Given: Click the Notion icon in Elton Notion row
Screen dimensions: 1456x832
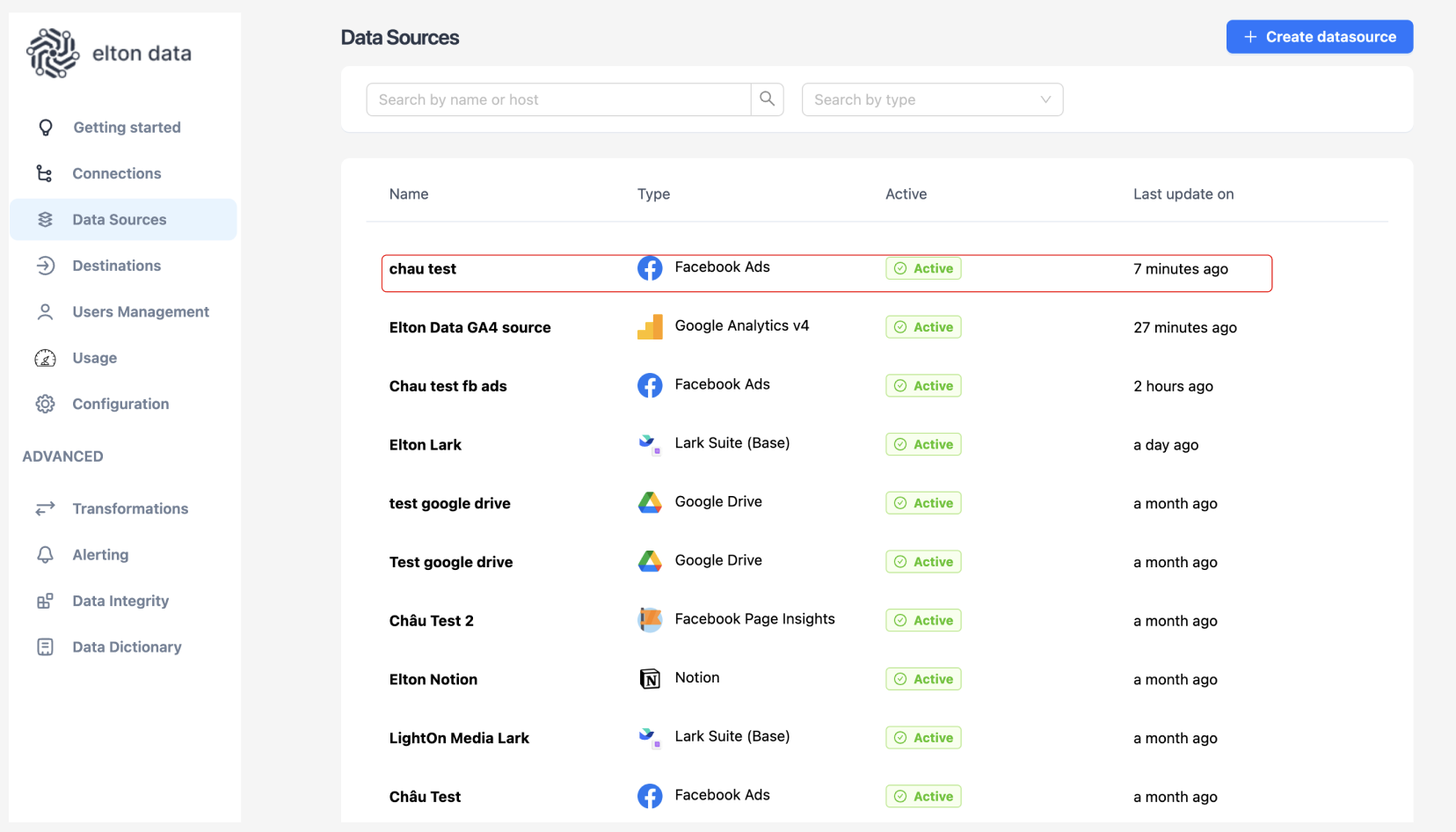Looking at the screenshot, I should coord(650,679).
